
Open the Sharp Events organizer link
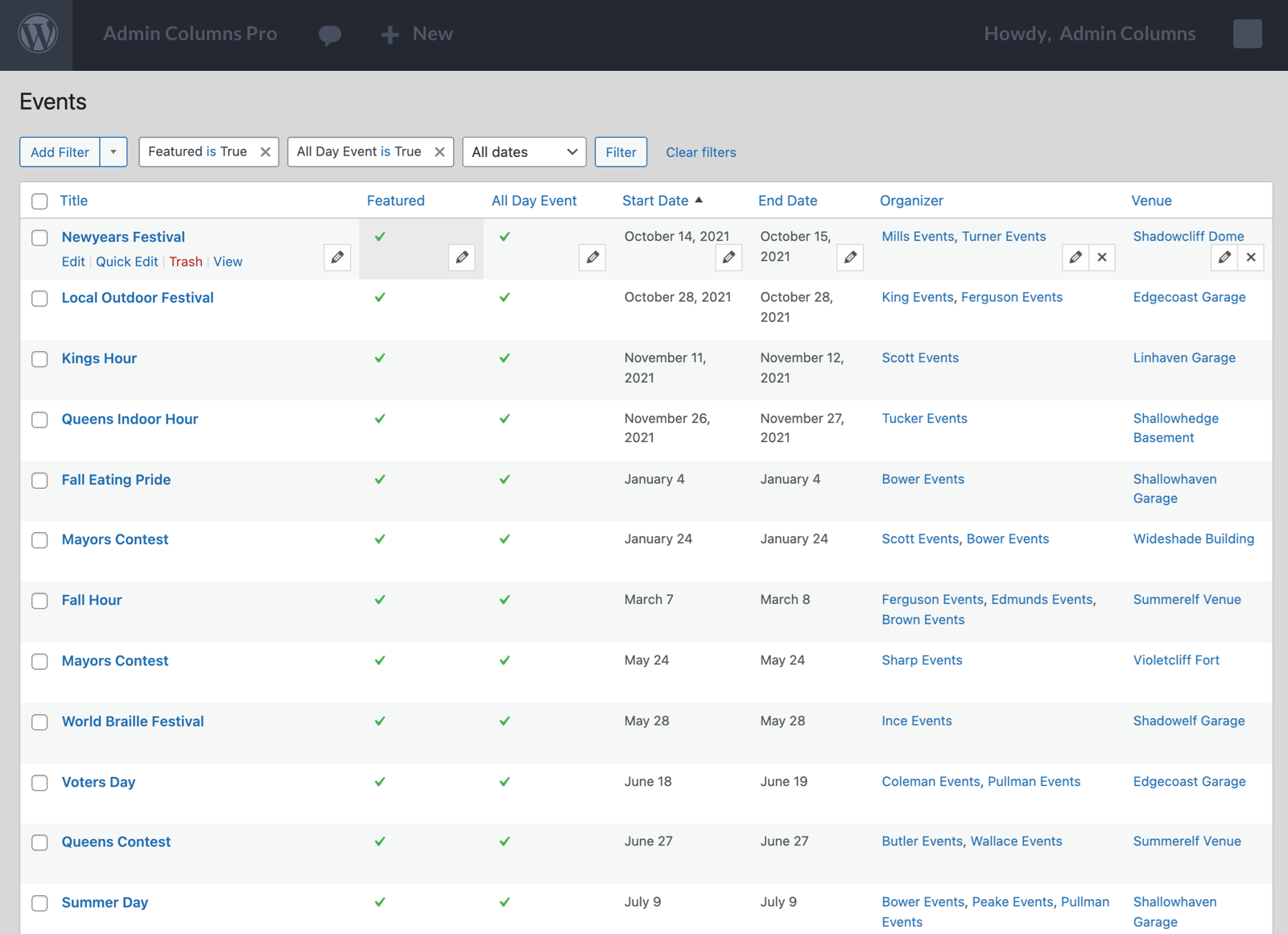pos(922,660)
